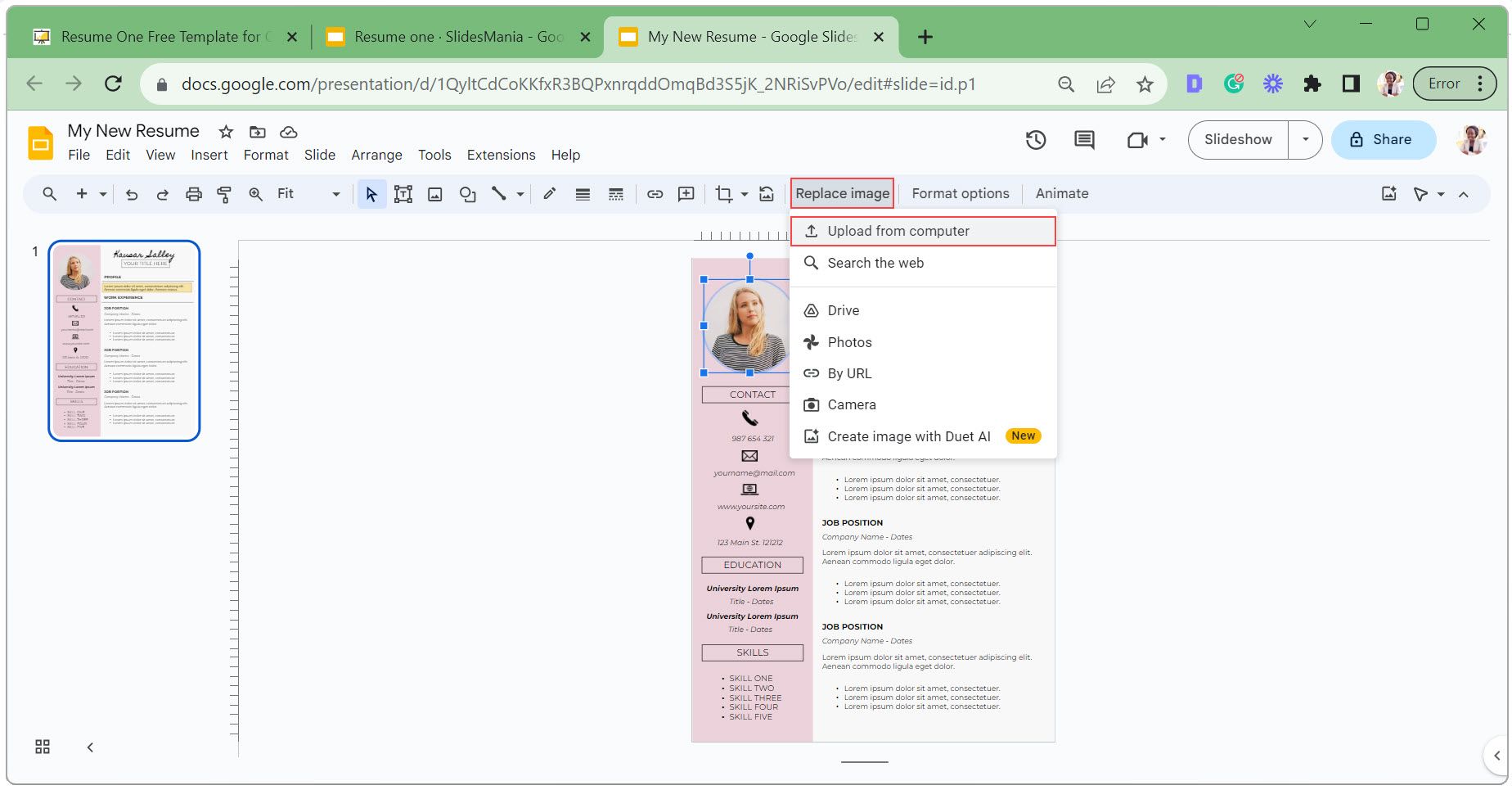This screenshot has height=790, width=1512.
Task: Select the slide 1 thumbnail
Action: point(124,341)
